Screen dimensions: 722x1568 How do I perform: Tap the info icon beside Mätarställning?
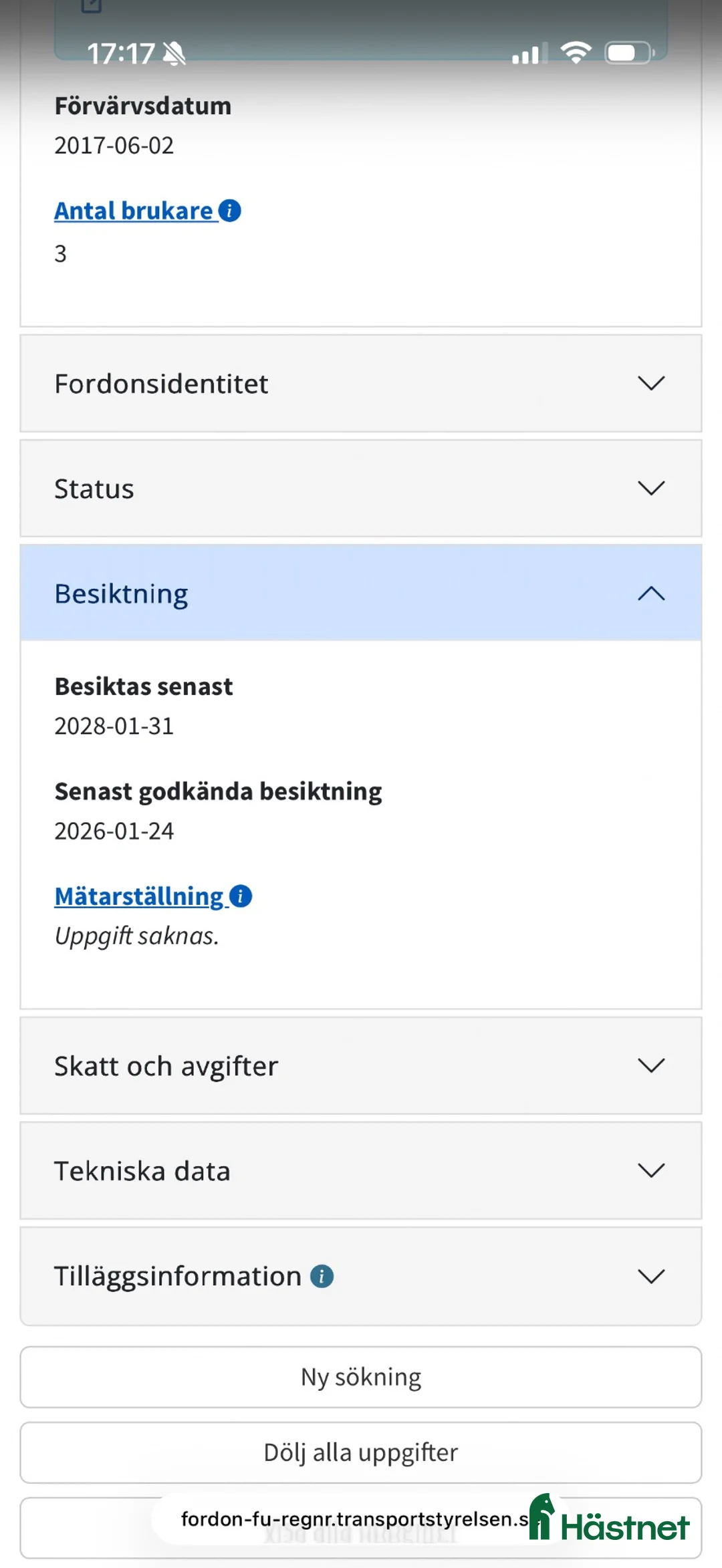pos(241,896)
